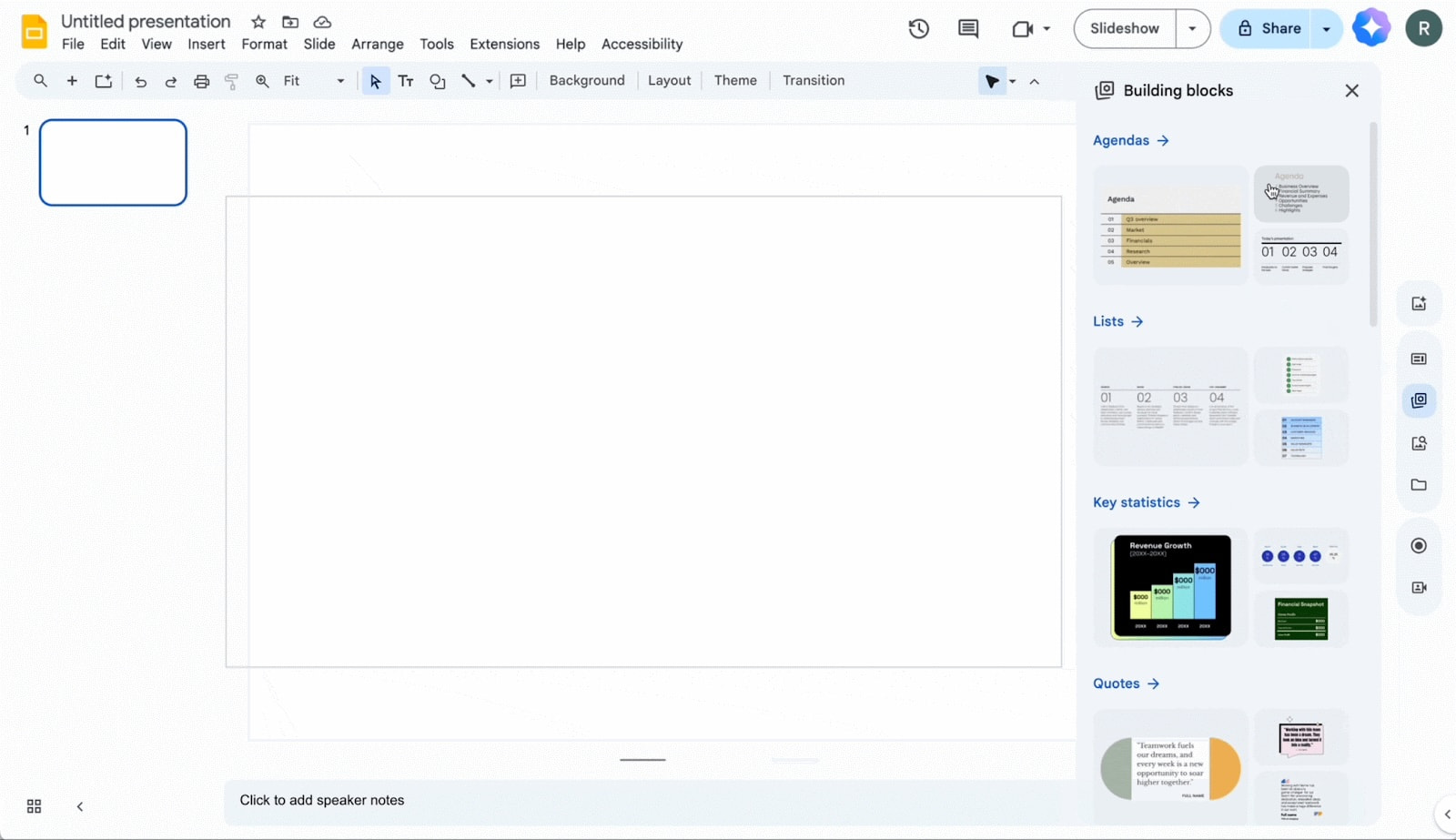This screenshot has width=1456, height=840.
Task: Open the Key statistics collection
Action: 1146,501
